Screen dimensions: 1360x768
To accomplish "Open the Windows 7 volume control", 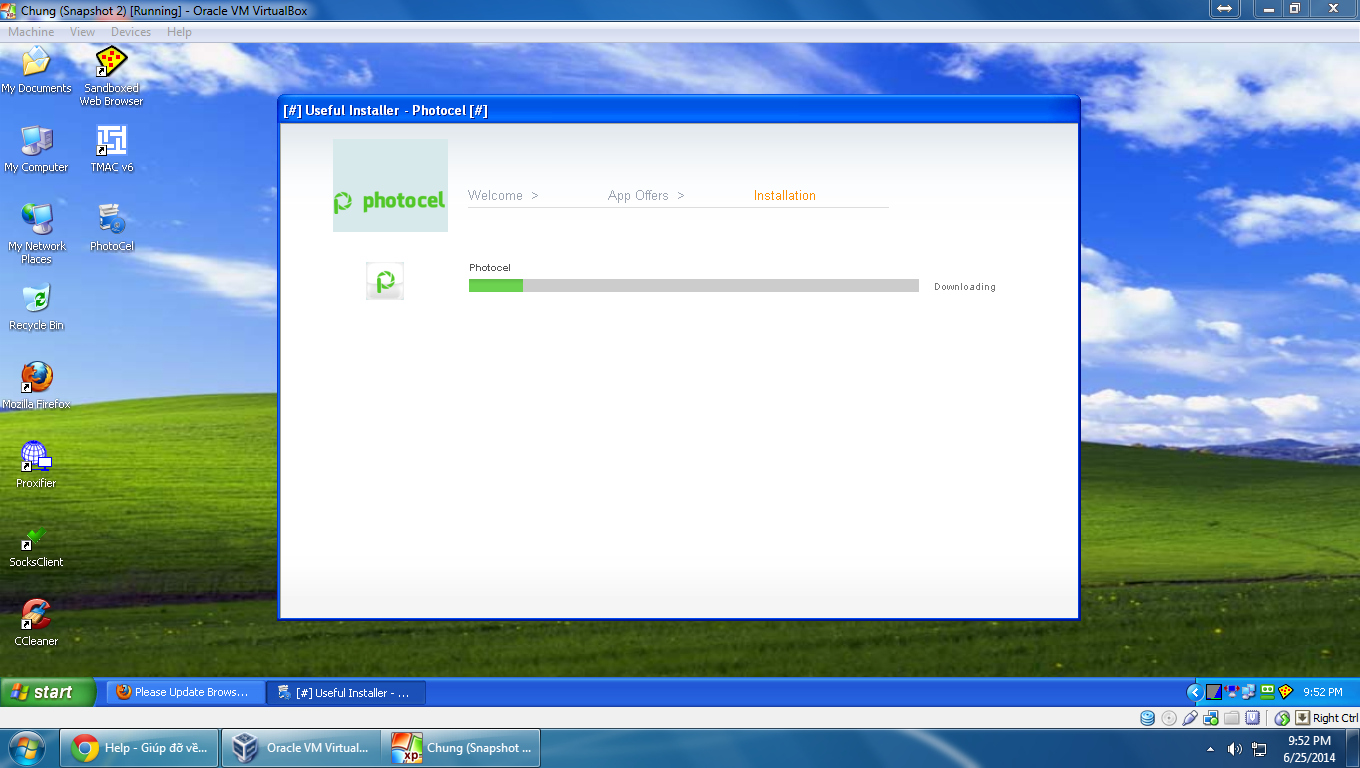I will pos(1235,749).
